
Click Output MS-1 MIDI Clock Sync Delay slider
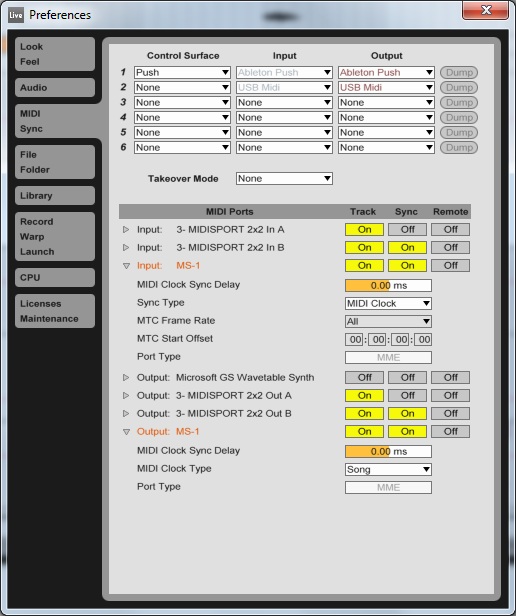point(388,452)
